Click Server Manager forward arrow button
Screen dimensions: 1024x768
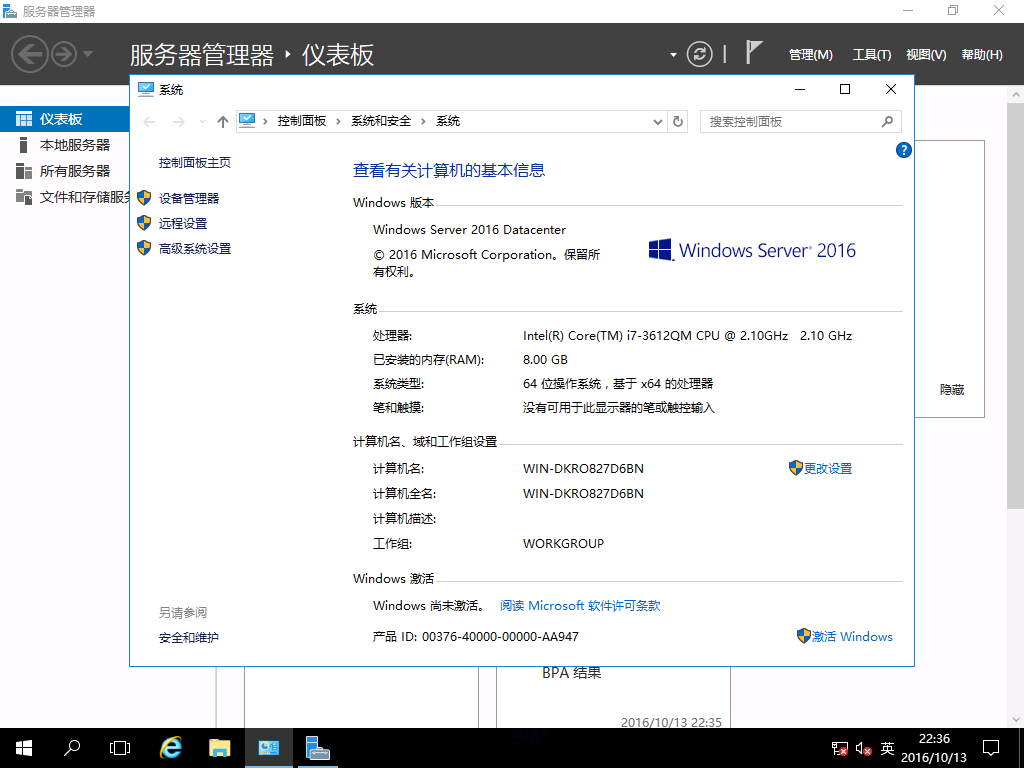click(64, 54)
